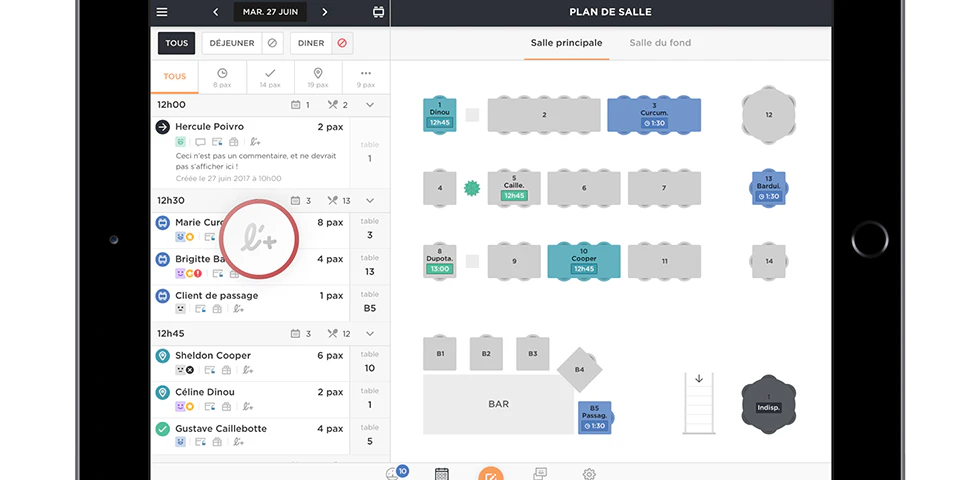The image size is (980, 480).
Task: Click Client de passage signature plus icon
Action: (x=239, y=309)
